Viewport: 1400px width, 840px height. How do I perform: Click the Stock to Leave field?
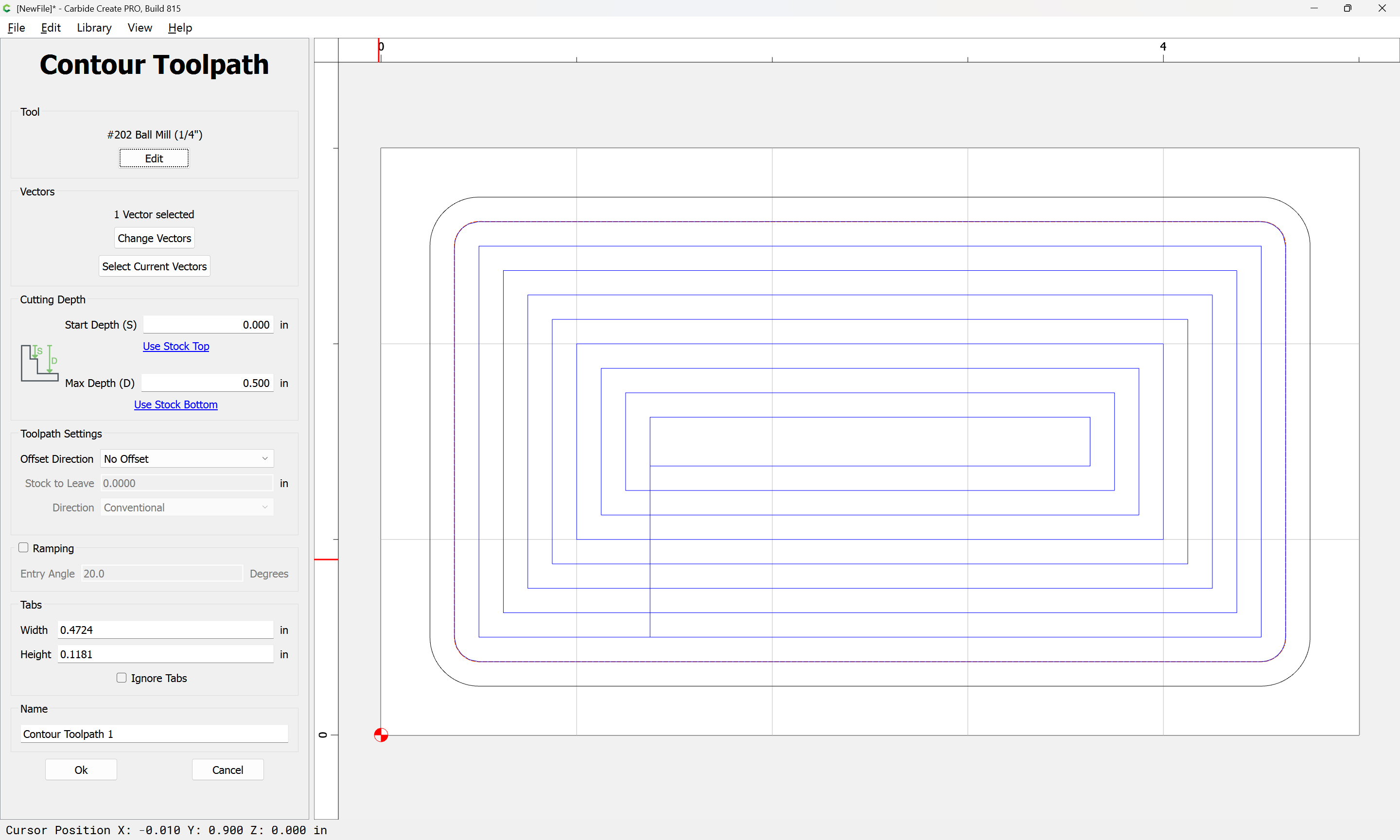click(x=187, y=483)
